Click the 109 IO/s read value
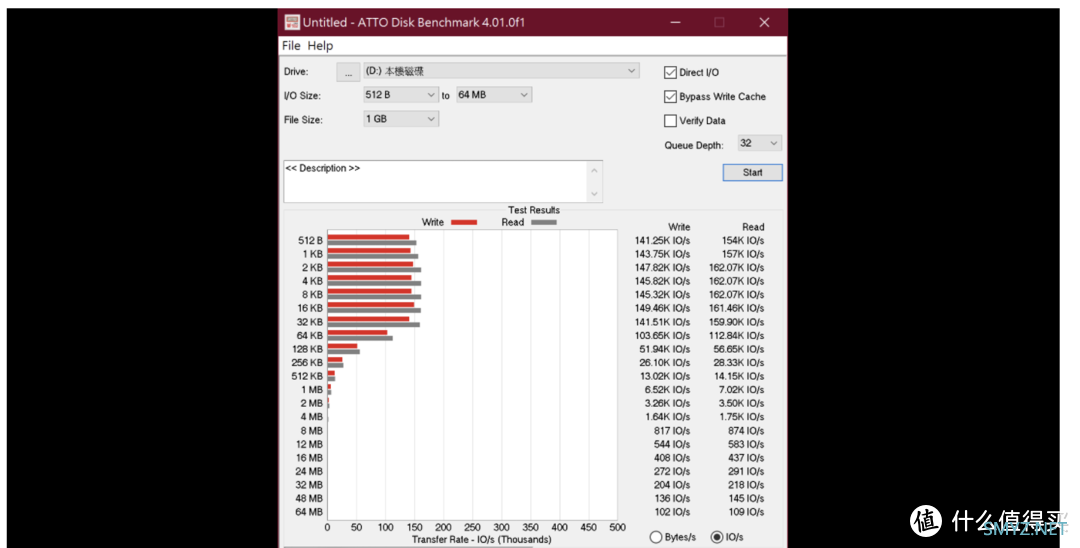This screenshot has height=548, width=1080. click(746, 512)
